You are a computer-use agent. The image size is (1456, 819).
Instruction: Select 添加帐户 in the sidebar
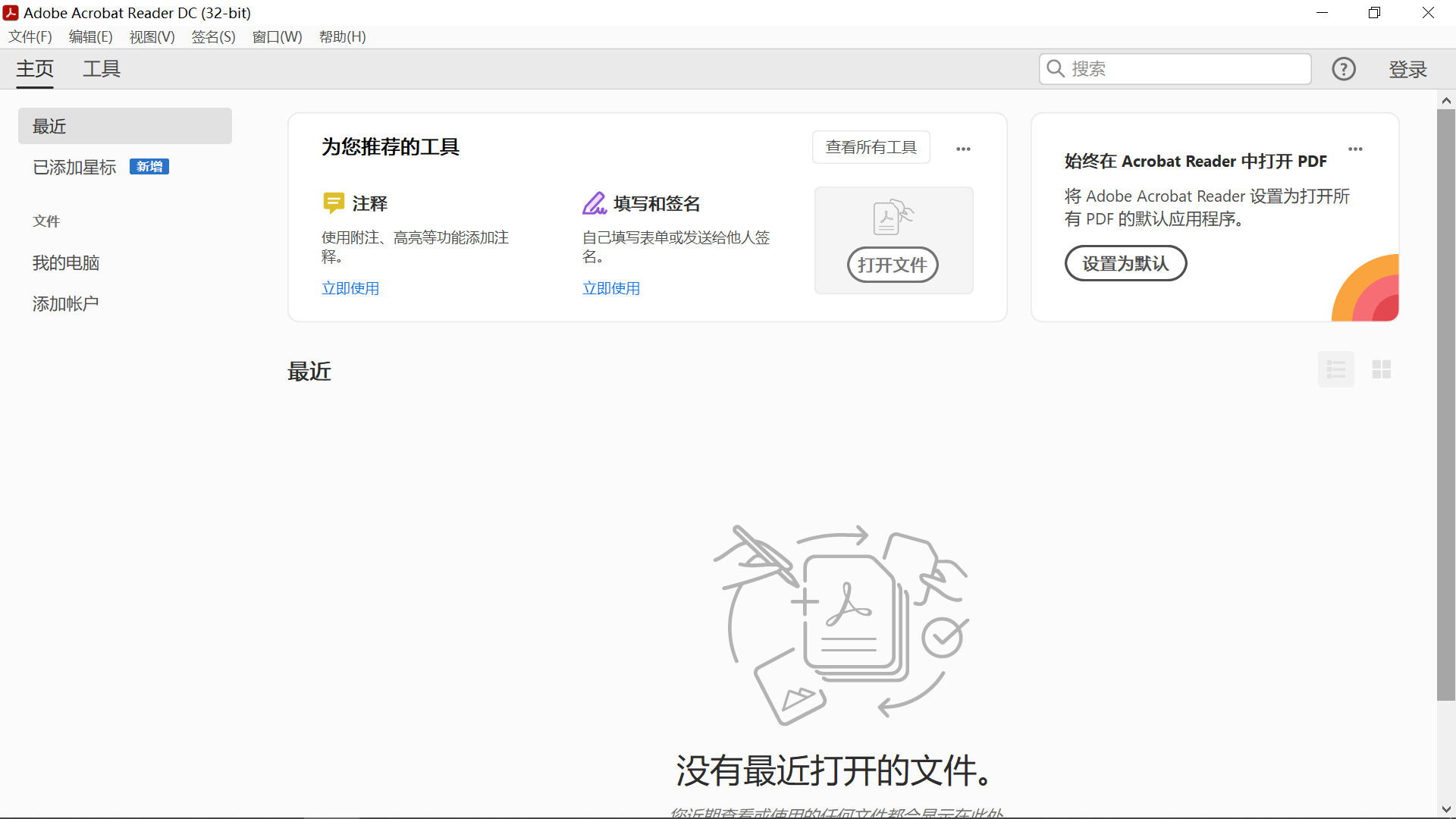point(66,303)
